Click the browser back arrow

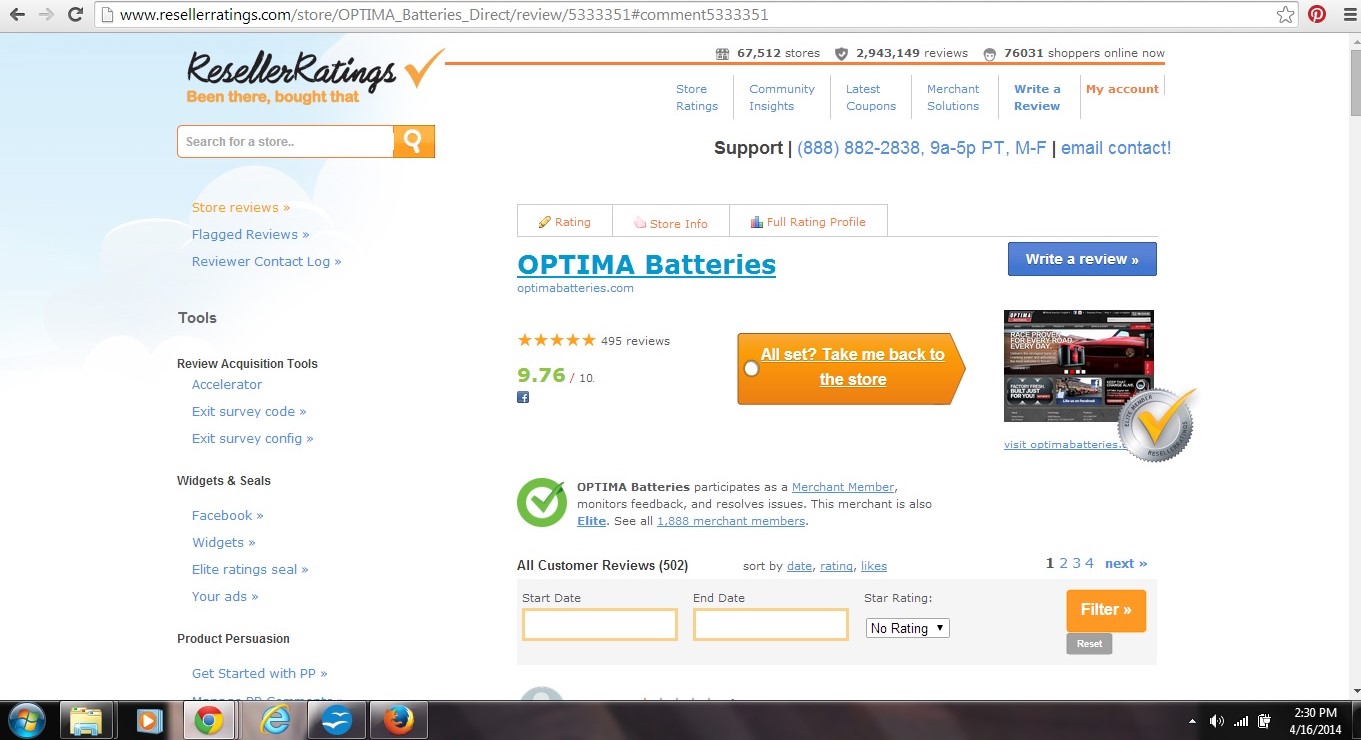point(18,15)
